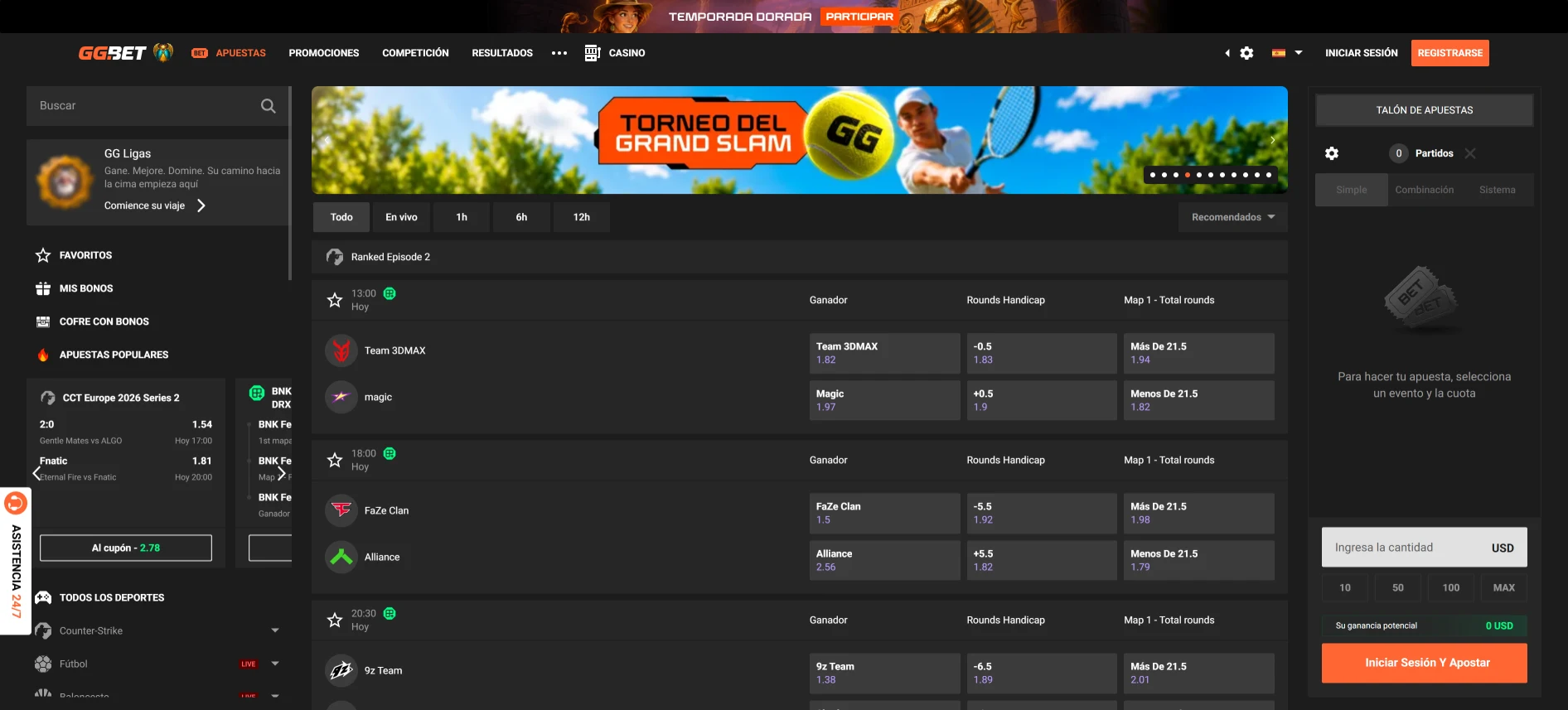Open the search magnifier icon
Screen dimensions: 1568x710
[x=268, y=106]
